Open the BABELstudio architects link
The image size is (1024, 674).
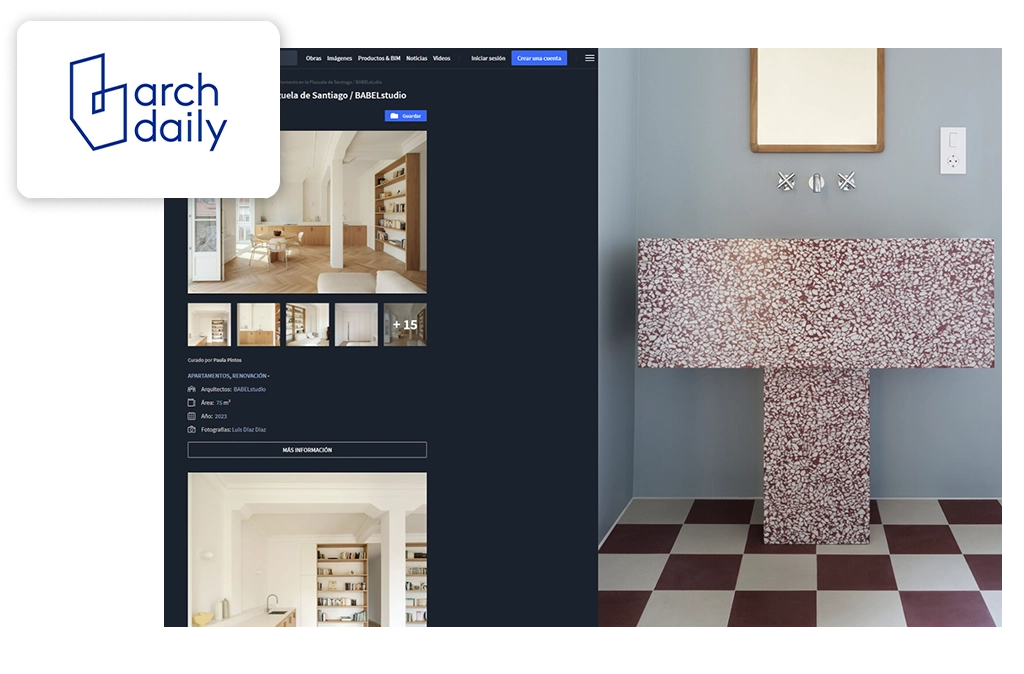coord(249,389)
